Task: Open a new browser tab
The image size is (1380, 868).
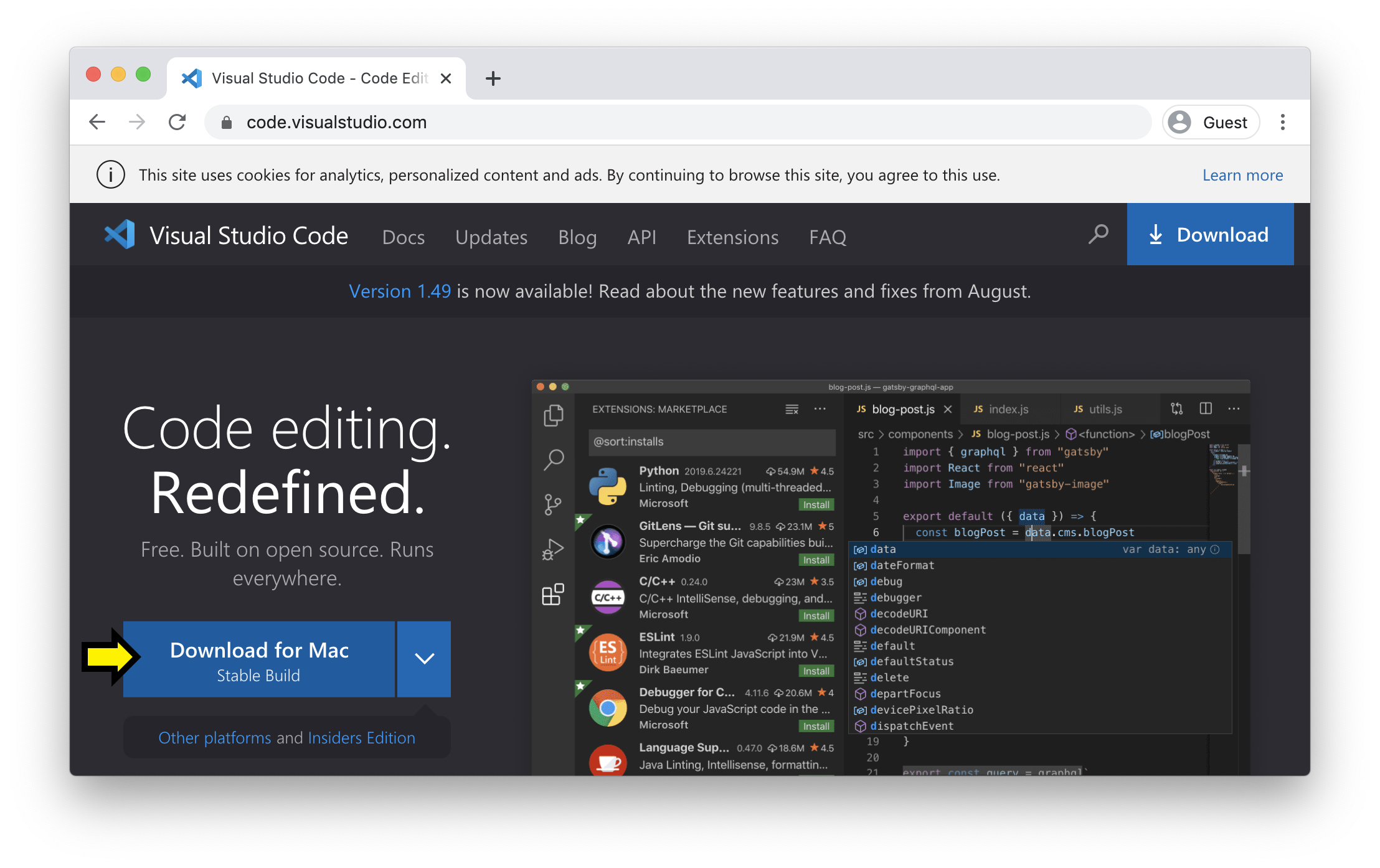Action: (493, 78)
